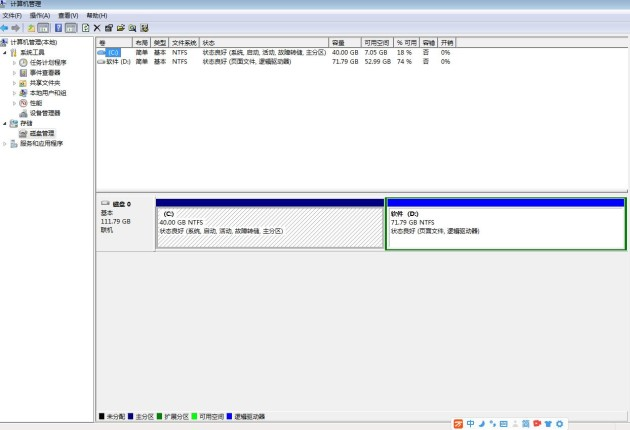Click the 可用空间 column header

click(x=376, y=43)
